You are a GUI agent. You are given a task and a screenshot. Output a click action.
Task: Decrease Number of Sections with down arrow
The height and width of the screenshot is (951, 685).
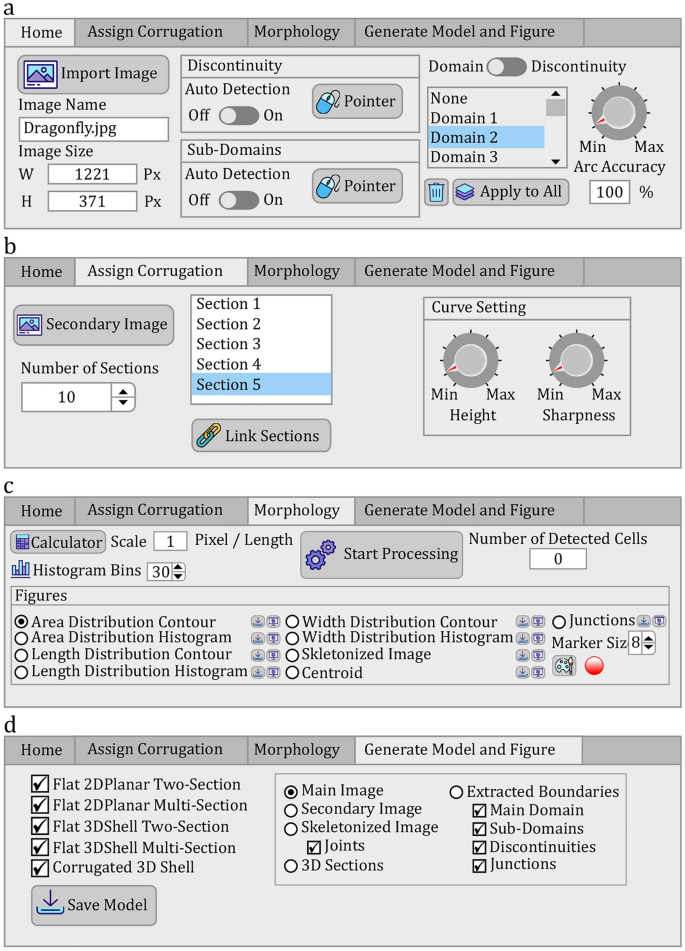tap(123, 403)
